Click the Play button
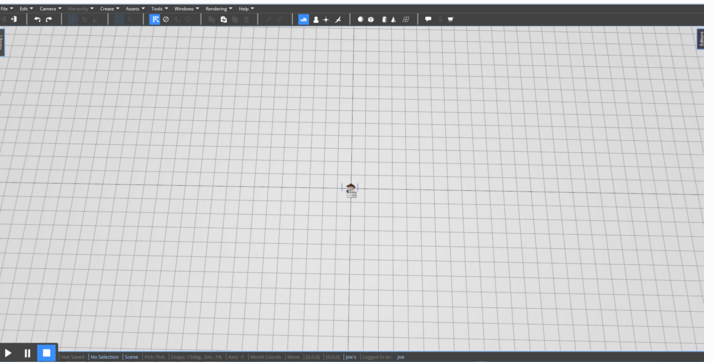713x363 pixels. pos(8,353)
